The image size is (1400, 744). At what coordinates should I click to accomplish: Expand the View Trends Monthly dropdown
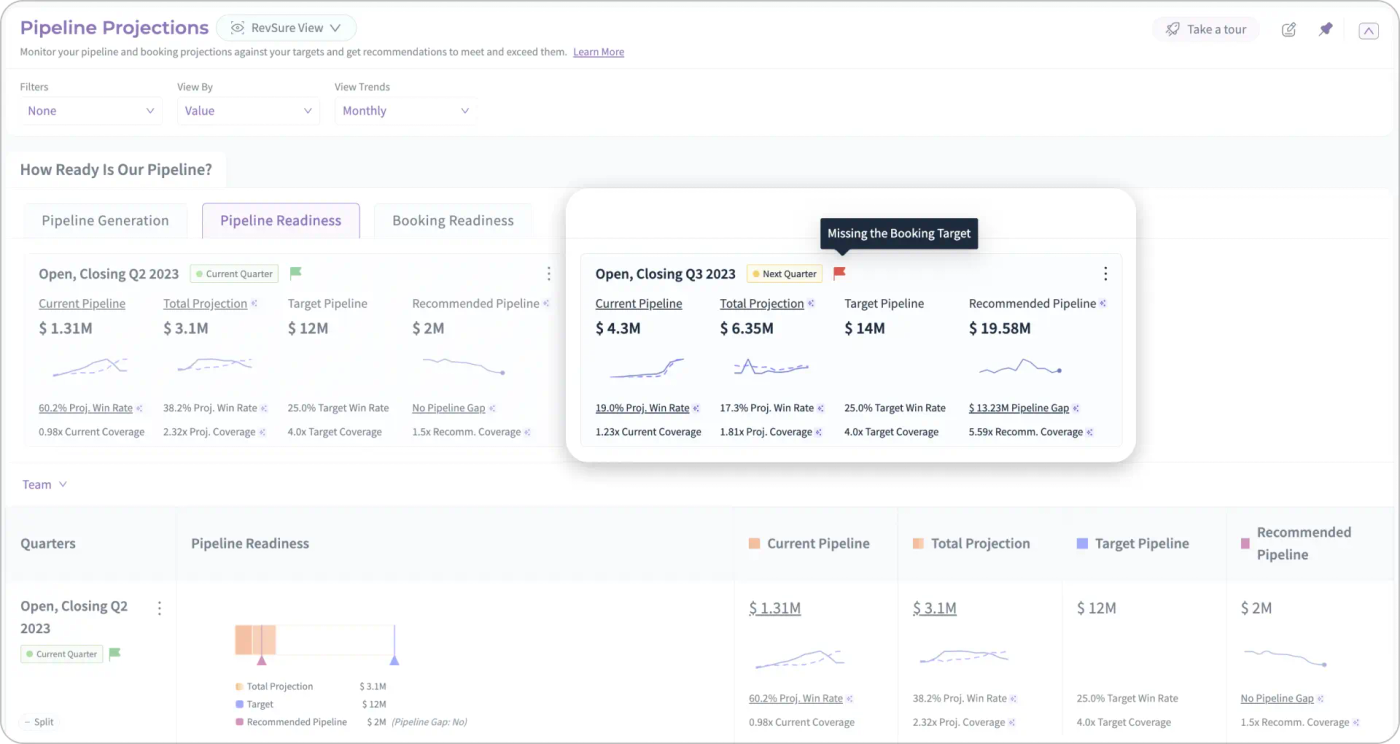tap(405, 111)
